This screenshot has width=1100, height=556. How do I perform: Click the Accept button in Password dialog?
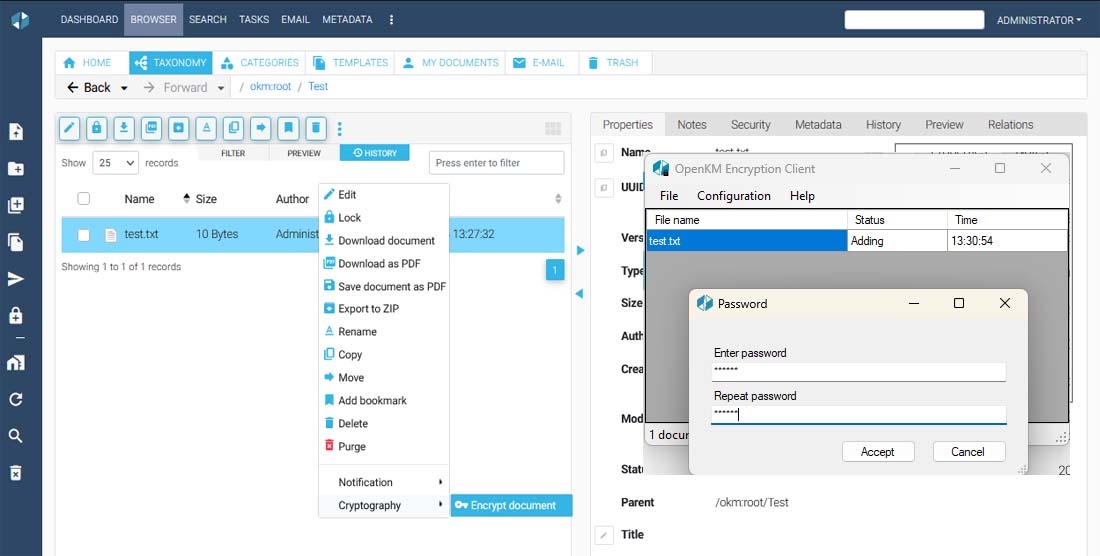click(878, 452)
